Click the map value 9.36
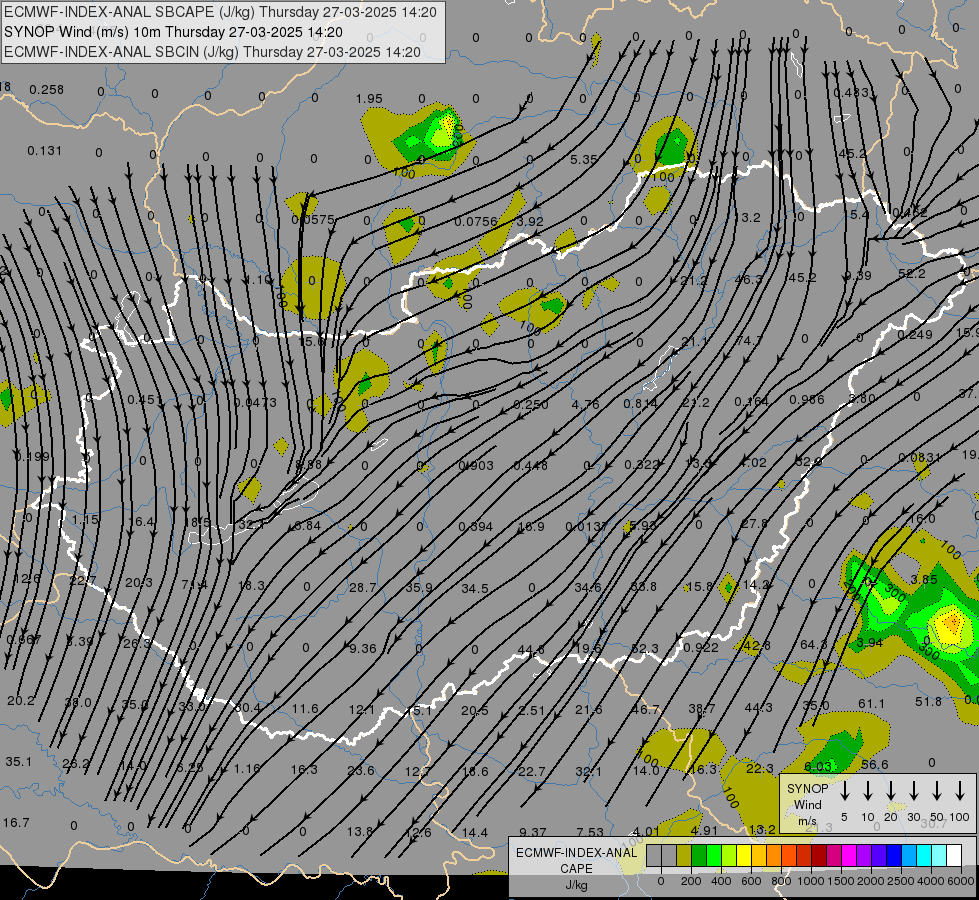Image resolution: width=979 pixels, height=900 pixels. (363, 648)
